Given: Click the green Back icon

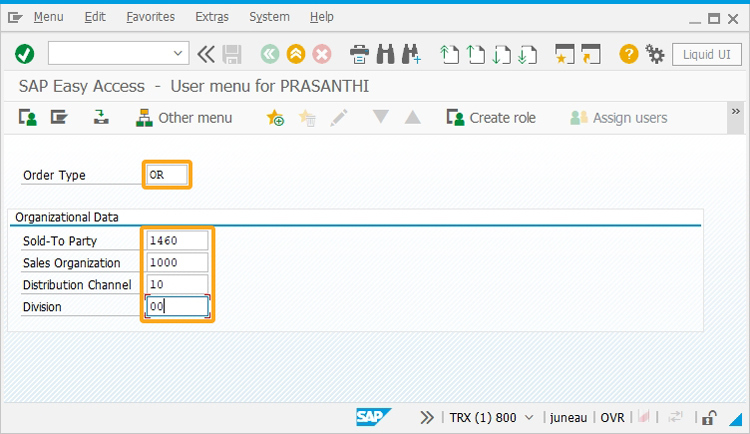Looking at the screenshot, I should pyautogui.click(x=270, y=54).
